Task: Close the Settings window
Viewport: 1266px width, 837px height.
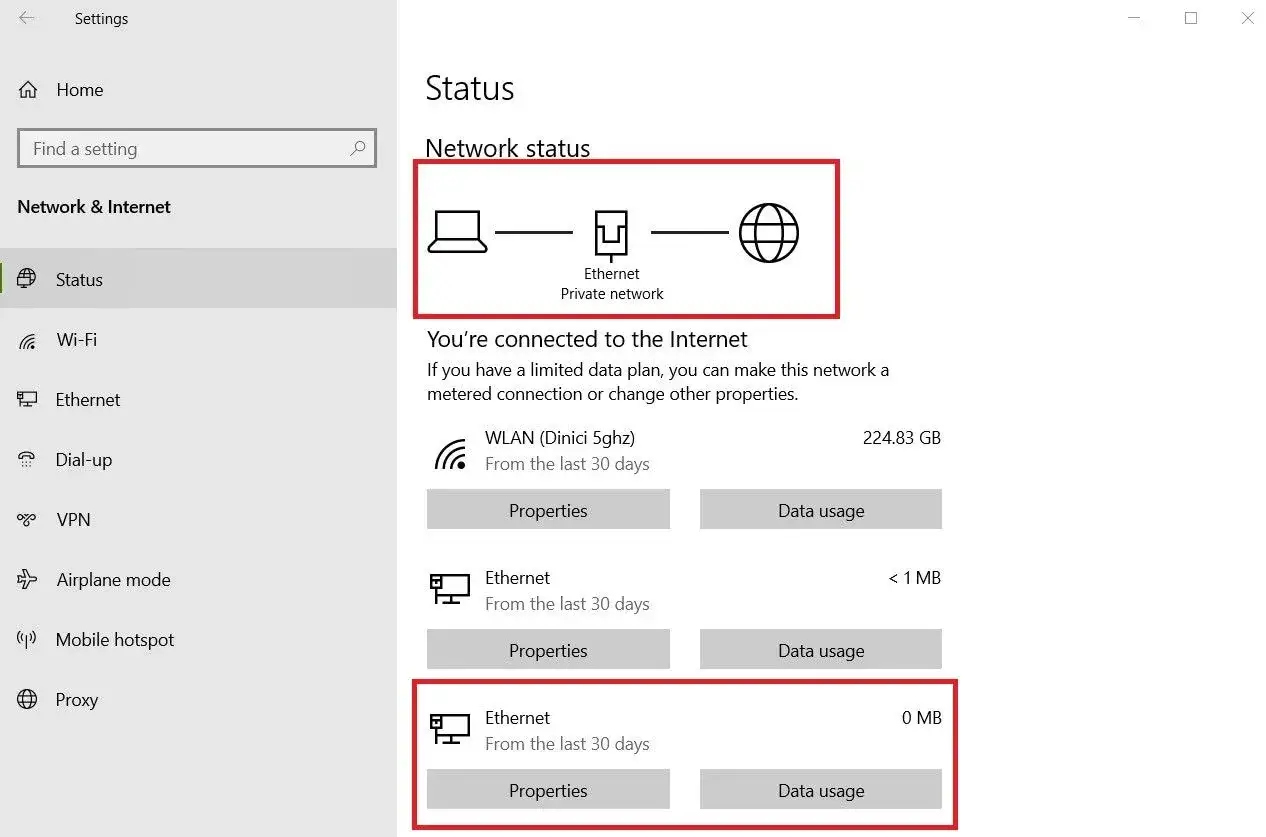Action: pos(1247,18)
